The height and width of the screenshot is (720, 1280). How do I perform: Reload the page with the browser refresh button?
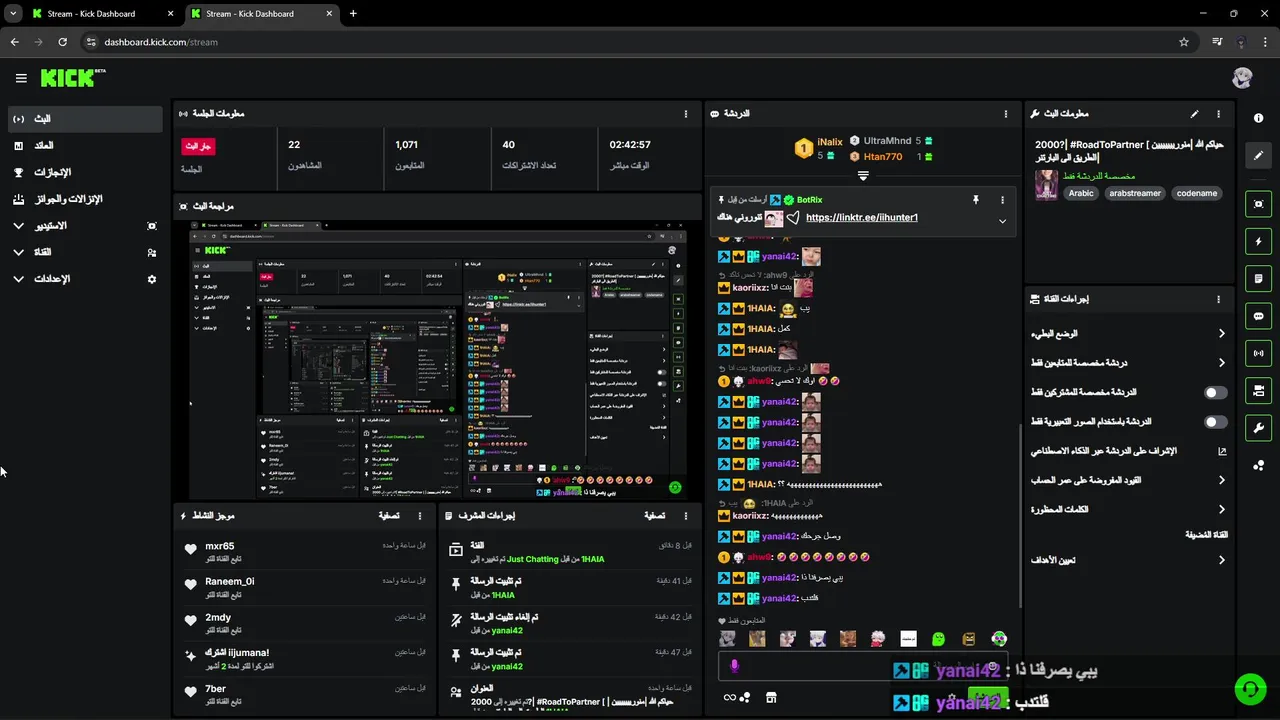62,42
